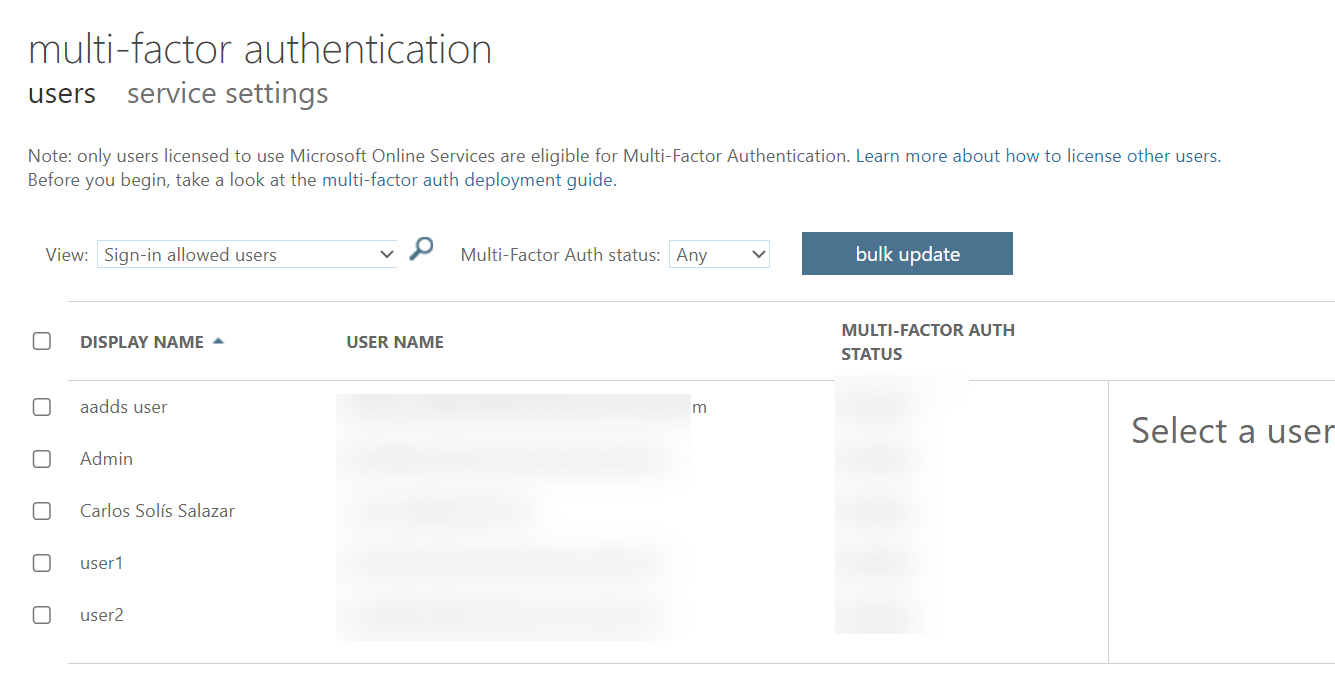Select the aadds user row name

(x=124, y=407)
